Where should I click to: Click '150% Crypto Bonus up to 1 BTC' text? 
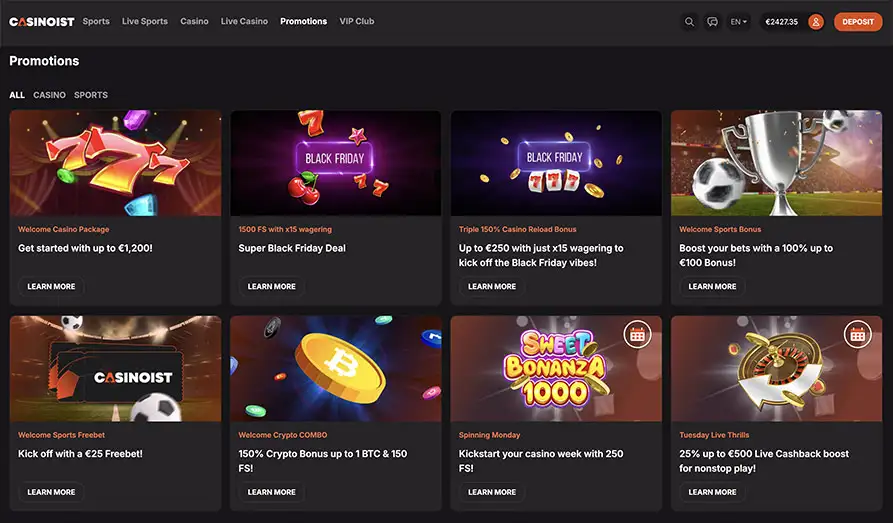click(x=323, y=461)
